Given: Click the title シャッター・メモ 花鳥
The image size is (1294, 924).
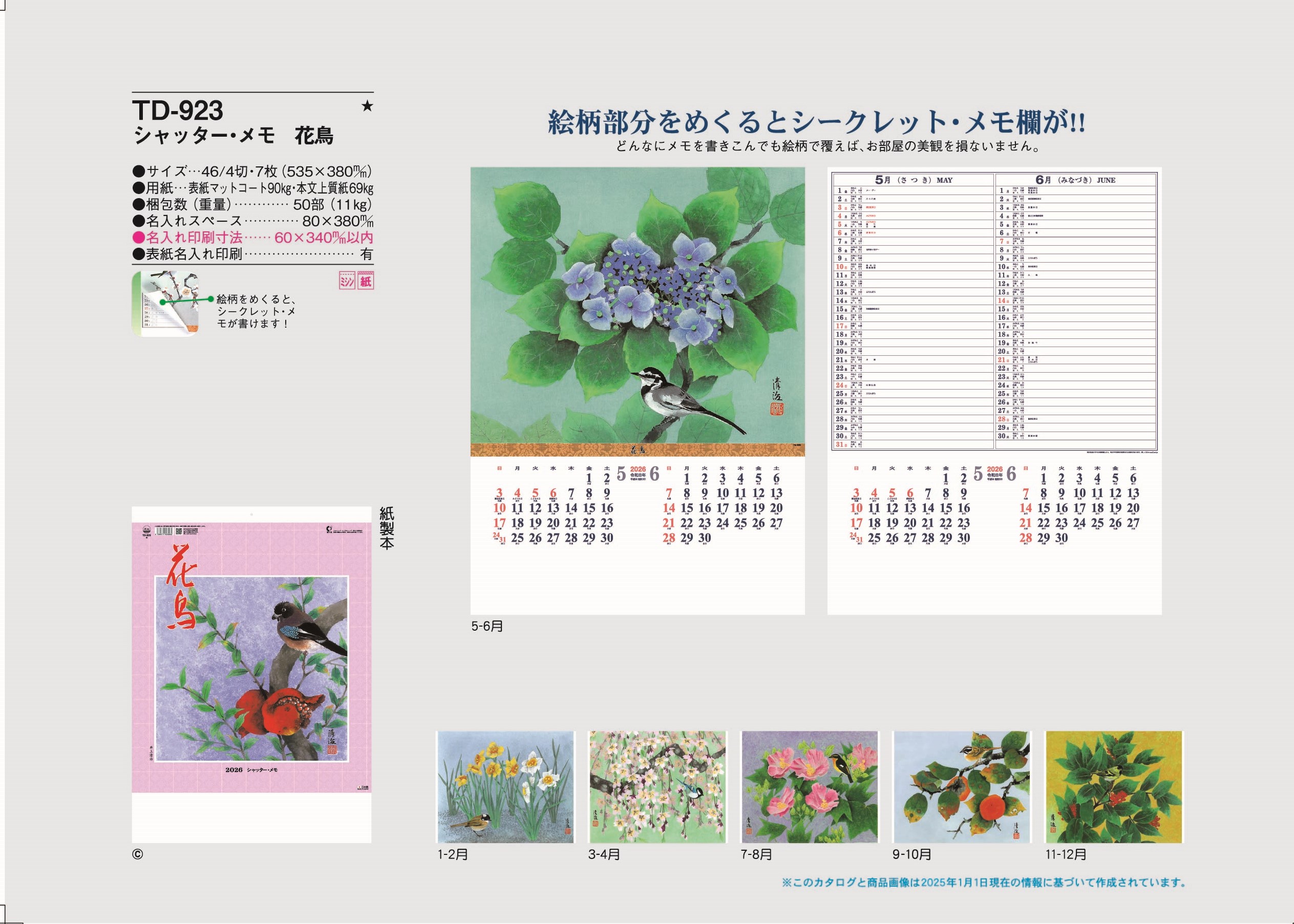Looking at the screenshot, I should pos(233,137).
